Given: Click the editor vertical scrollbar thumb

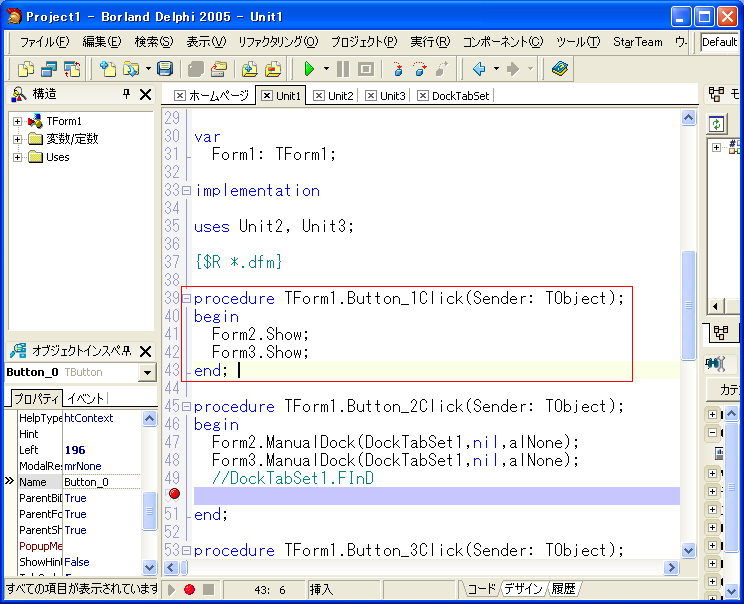Looking at the screenshot, I should [x=688, y=306].
